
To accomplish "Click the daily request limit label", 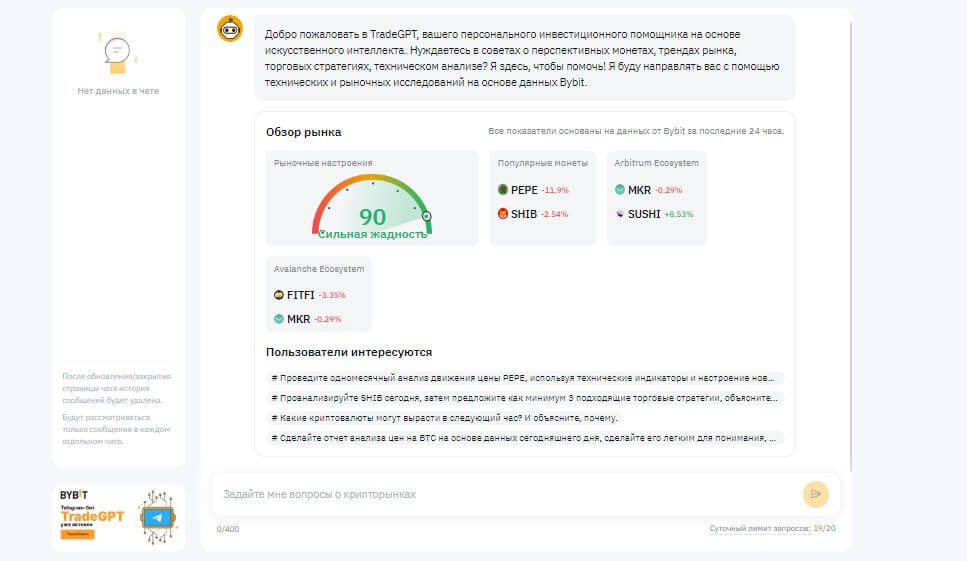I will (x=759, y=528).
